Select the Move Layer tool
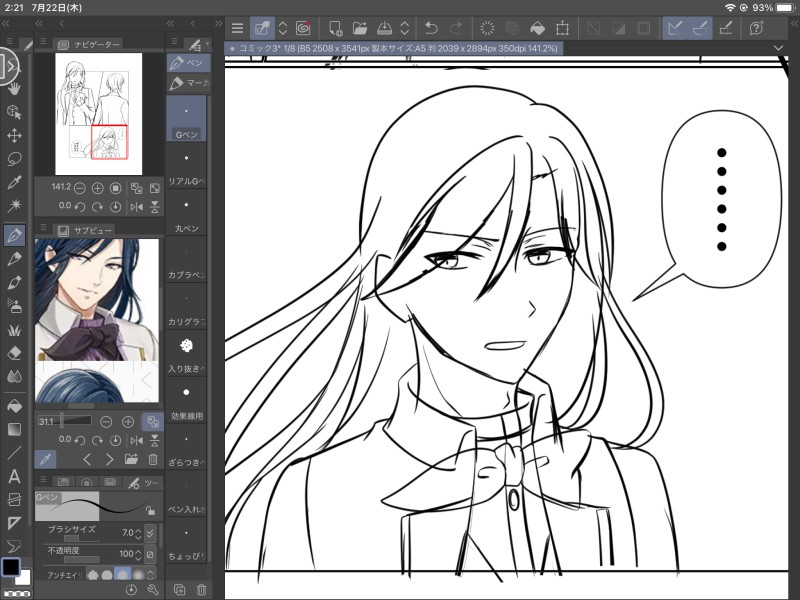800x600 pixels. pyautogui.click(x=14, y=135)
